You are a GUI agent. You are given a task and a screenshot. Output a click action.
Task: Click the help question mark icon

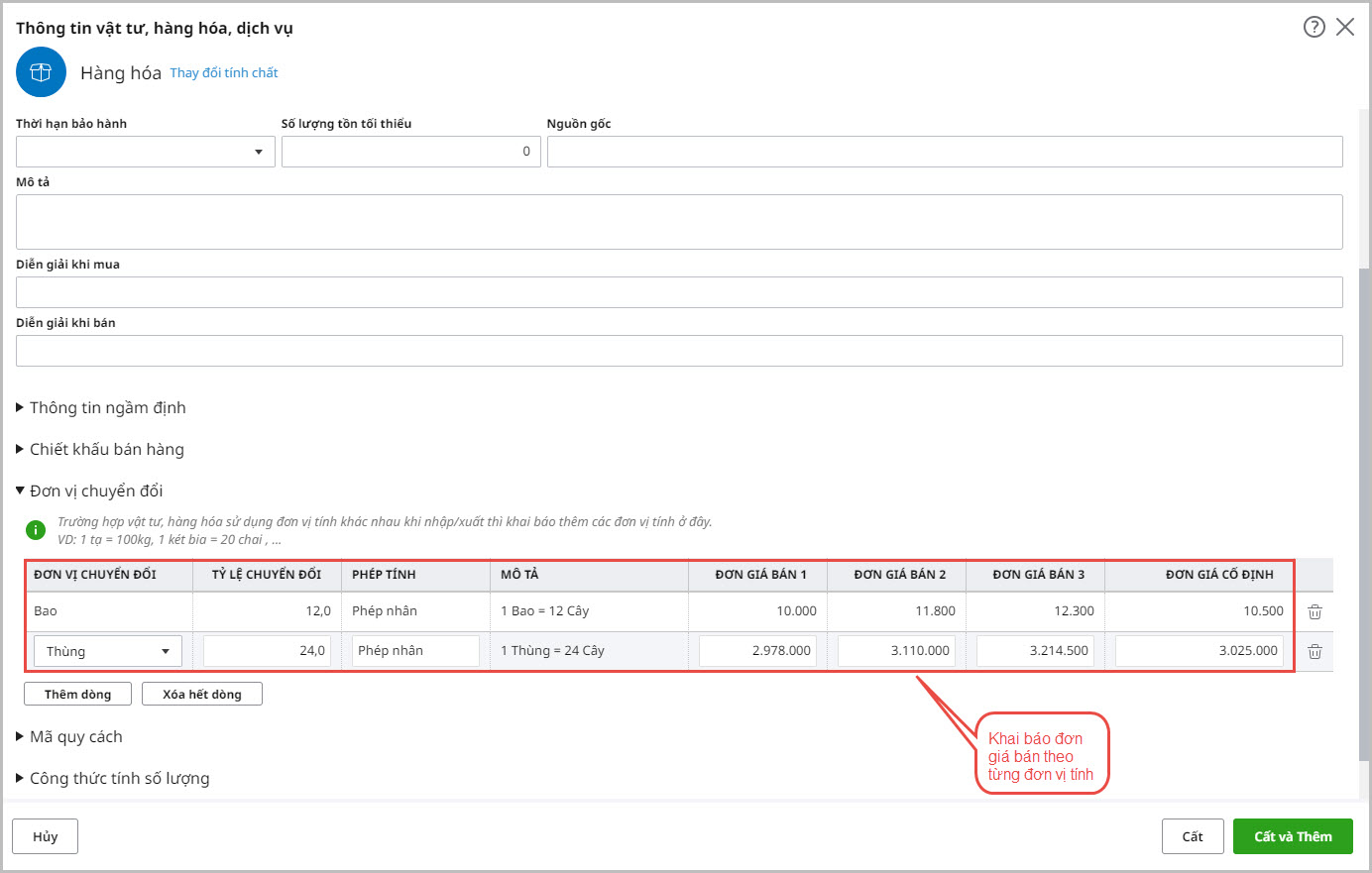[1314, 27]
